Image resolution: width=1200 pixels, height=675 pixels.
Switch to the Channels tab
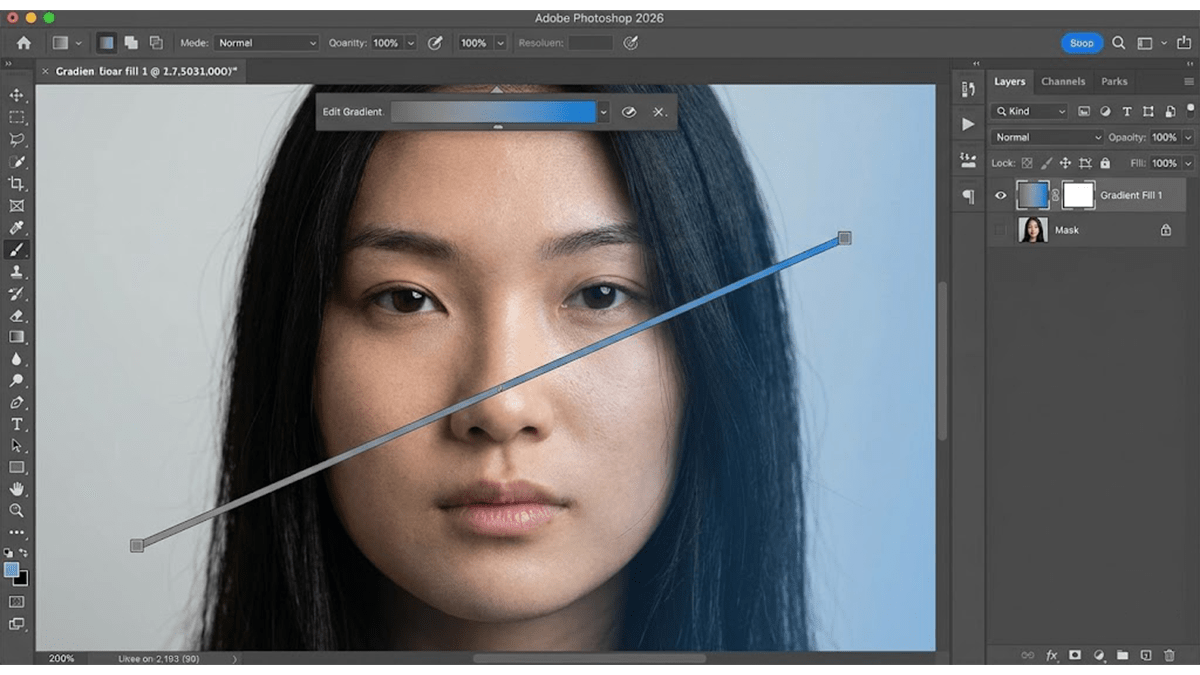pyautogui.click(x=1063, y=81)
